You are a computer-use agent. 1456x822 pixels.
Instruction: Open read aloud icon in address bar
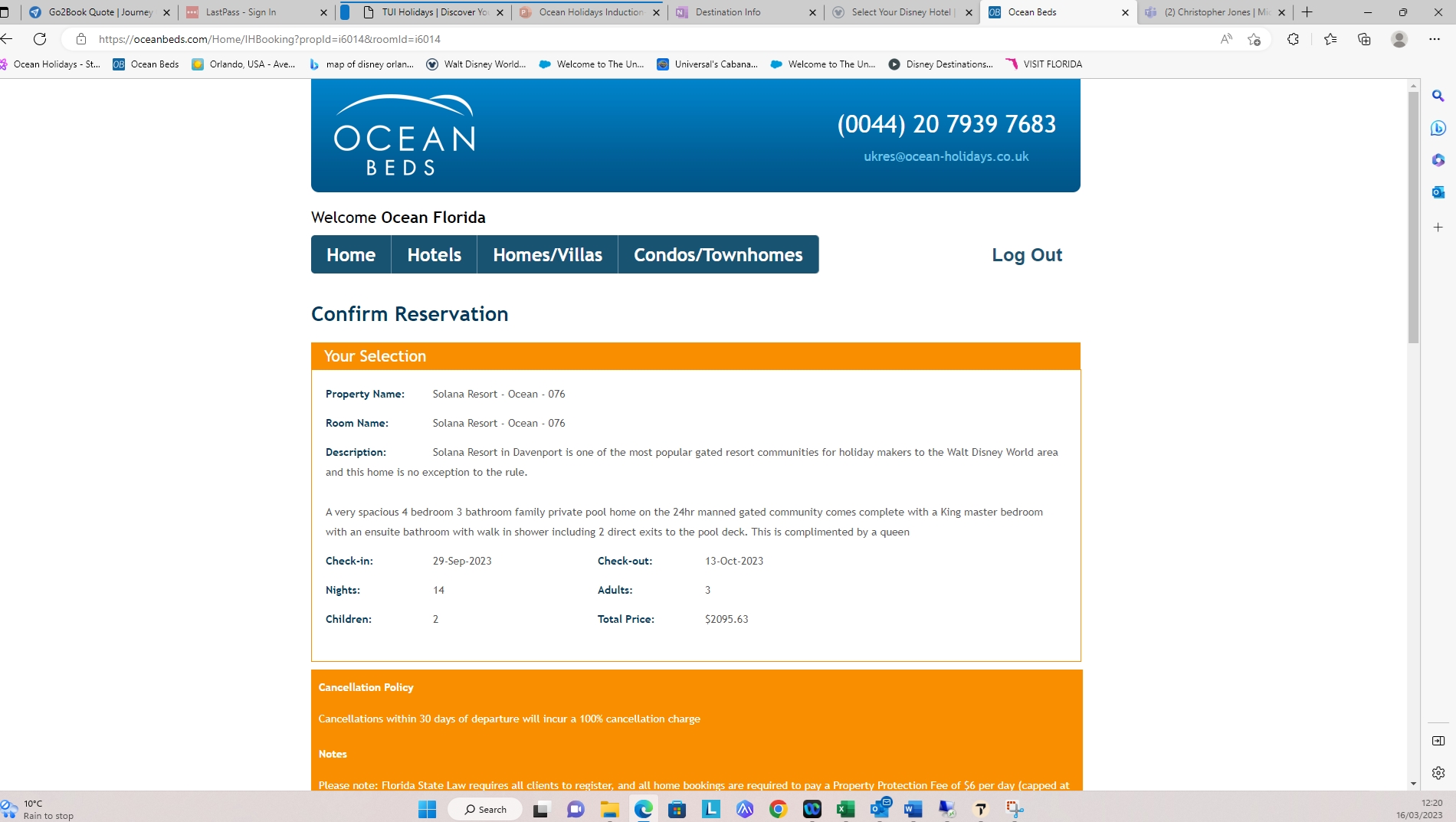coord(1226,39)
